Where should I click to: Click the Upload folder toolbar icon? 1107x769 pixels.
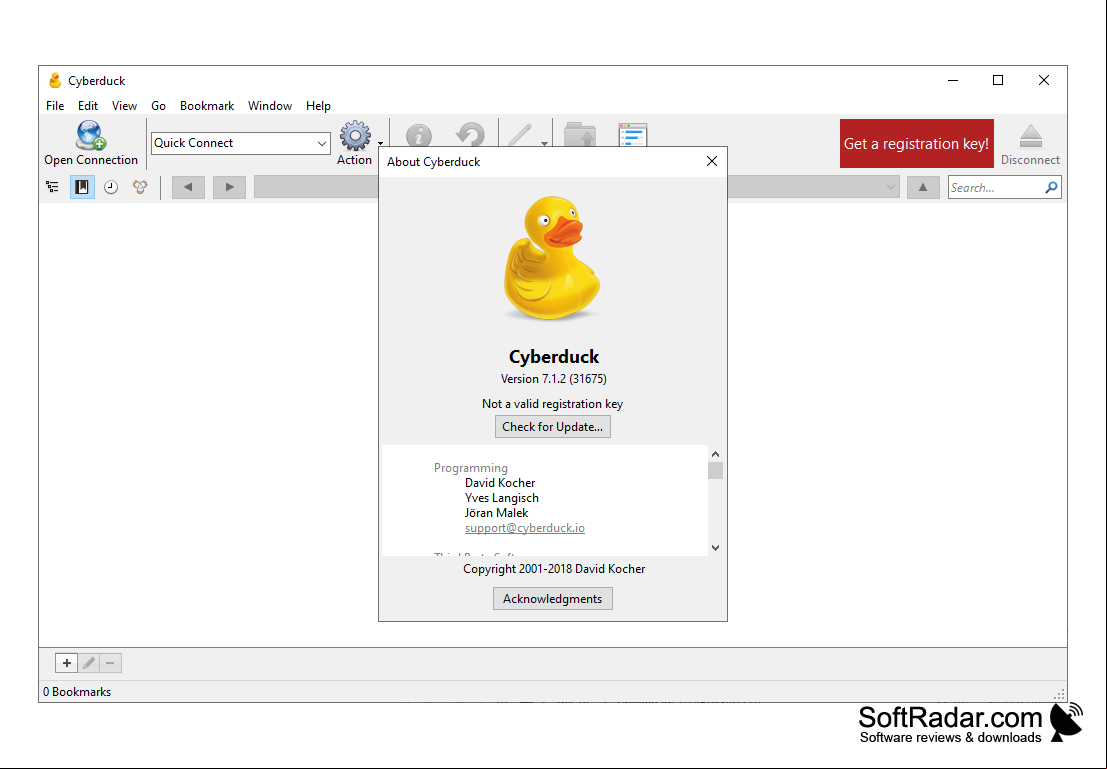(580, 135)
